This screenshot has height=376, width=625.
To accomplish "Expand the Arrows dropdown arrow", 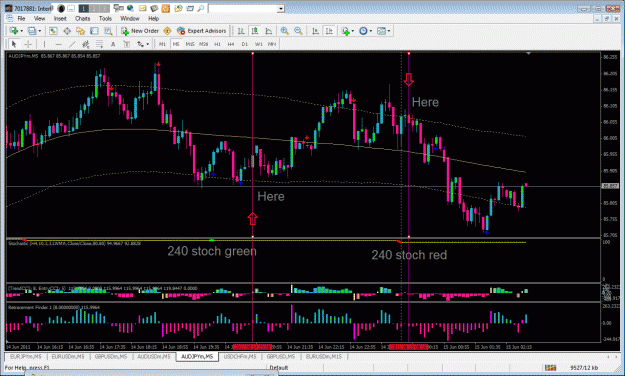I will pos(147,44).
